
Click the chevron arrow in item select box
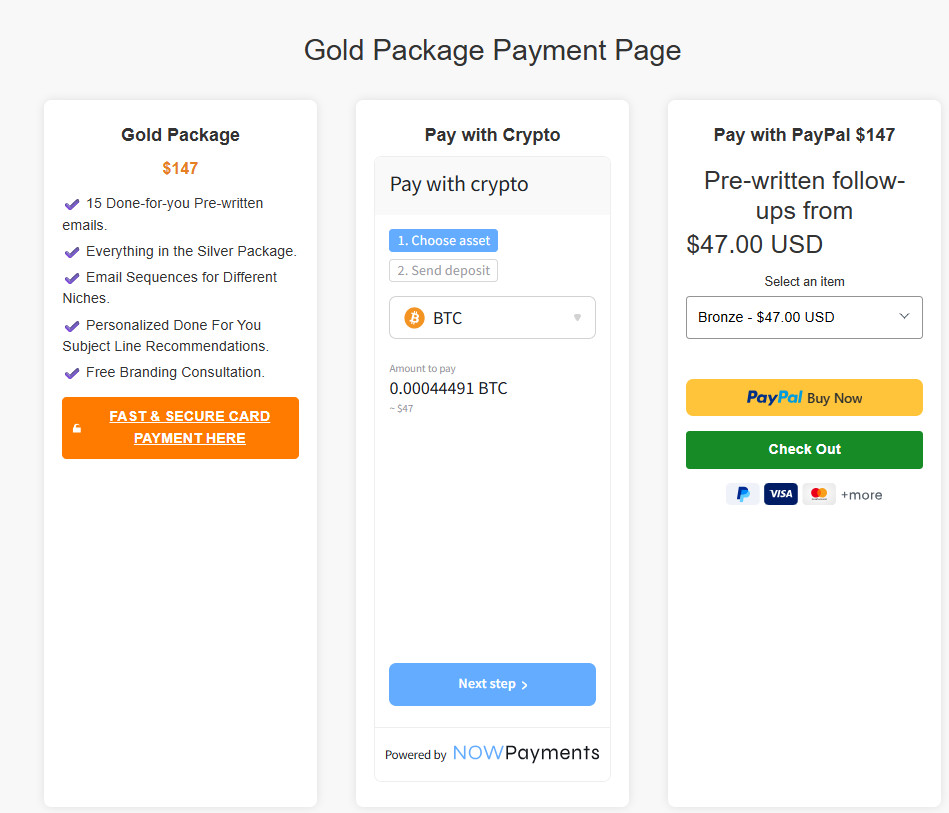[904, 317]
